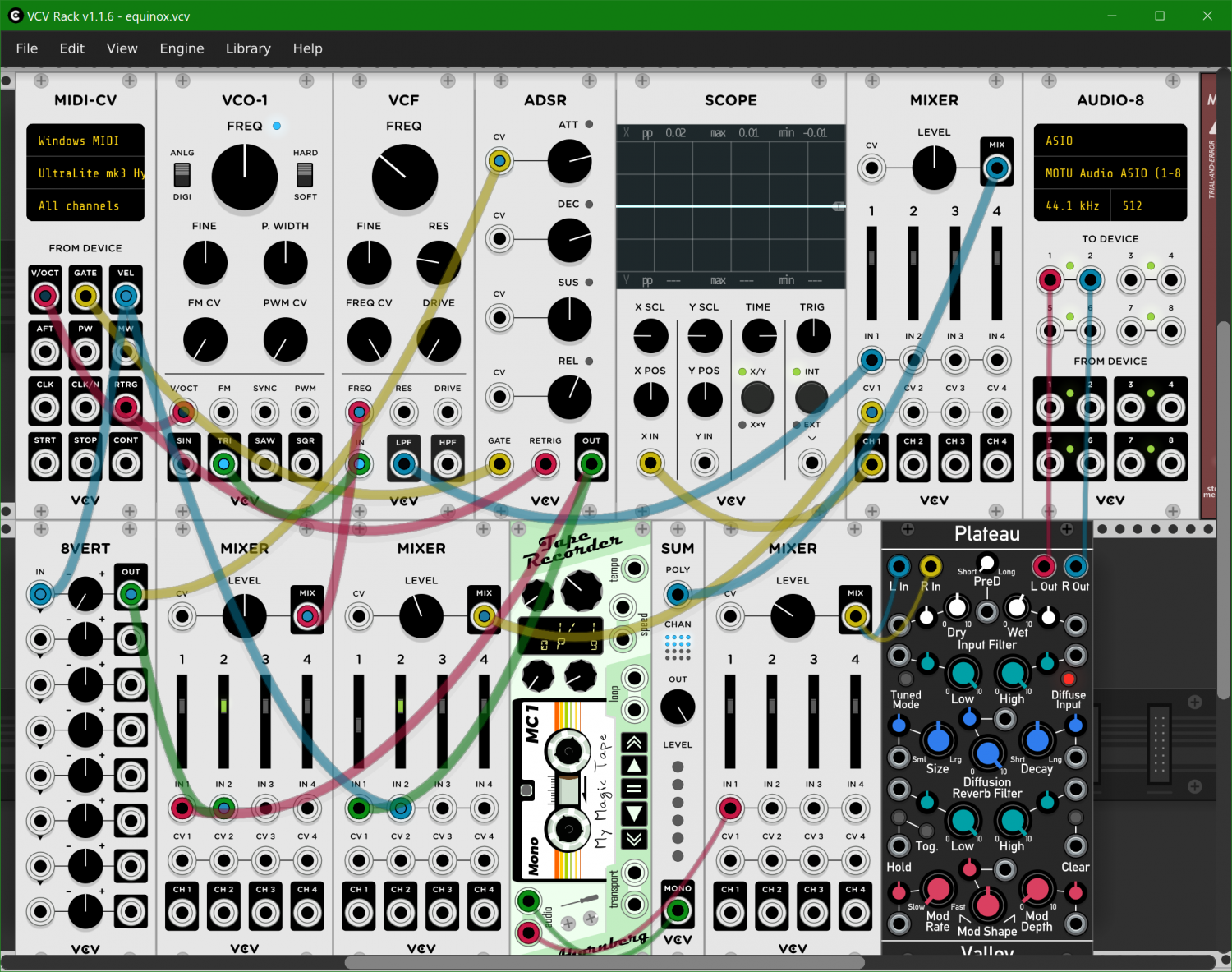The image size is (1232, 972).
Task: Click the L Out jack on Plateau
Action: tap(1044, 565)
